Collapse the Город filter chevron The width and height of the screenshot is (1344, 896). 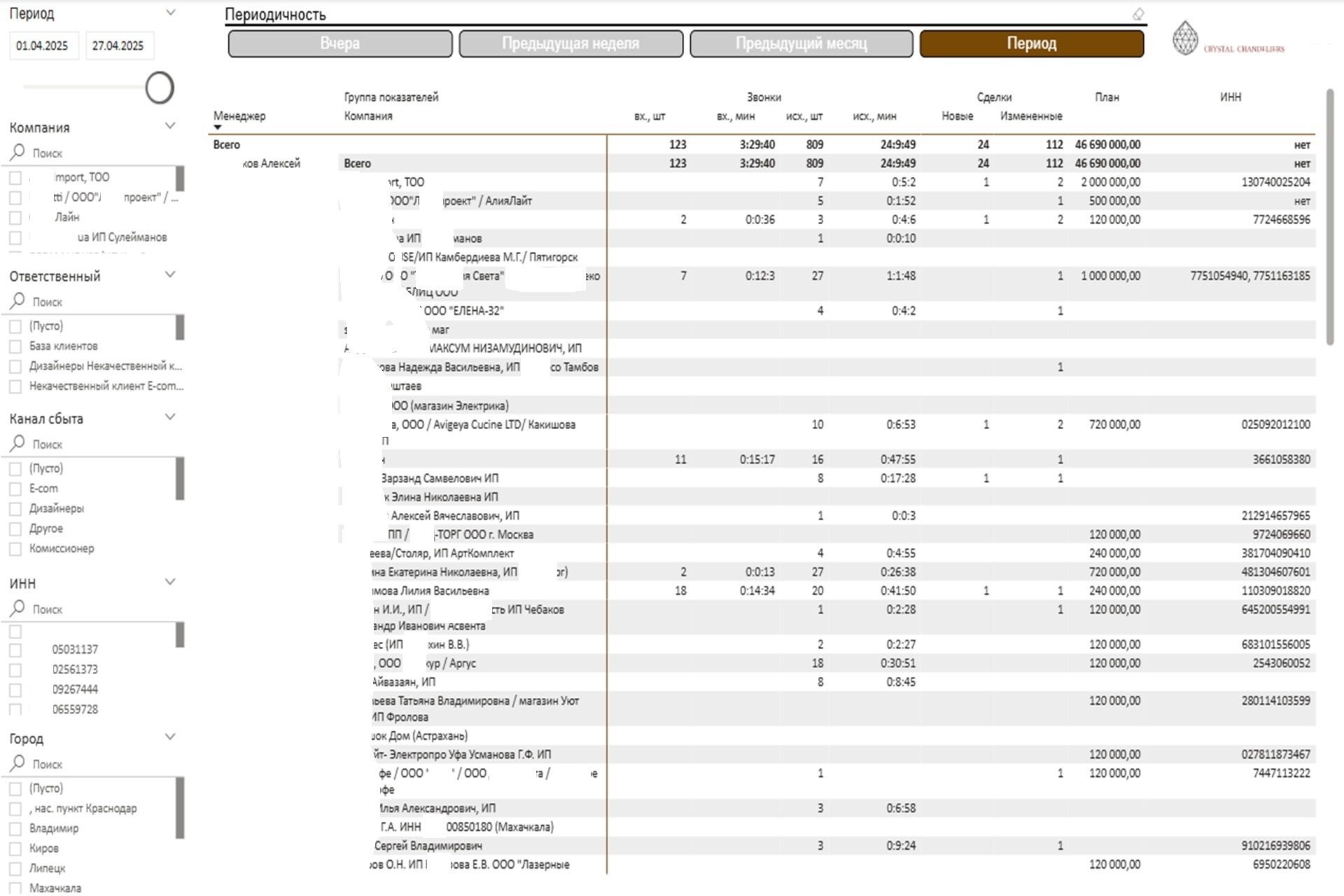[x=170, y=737]
